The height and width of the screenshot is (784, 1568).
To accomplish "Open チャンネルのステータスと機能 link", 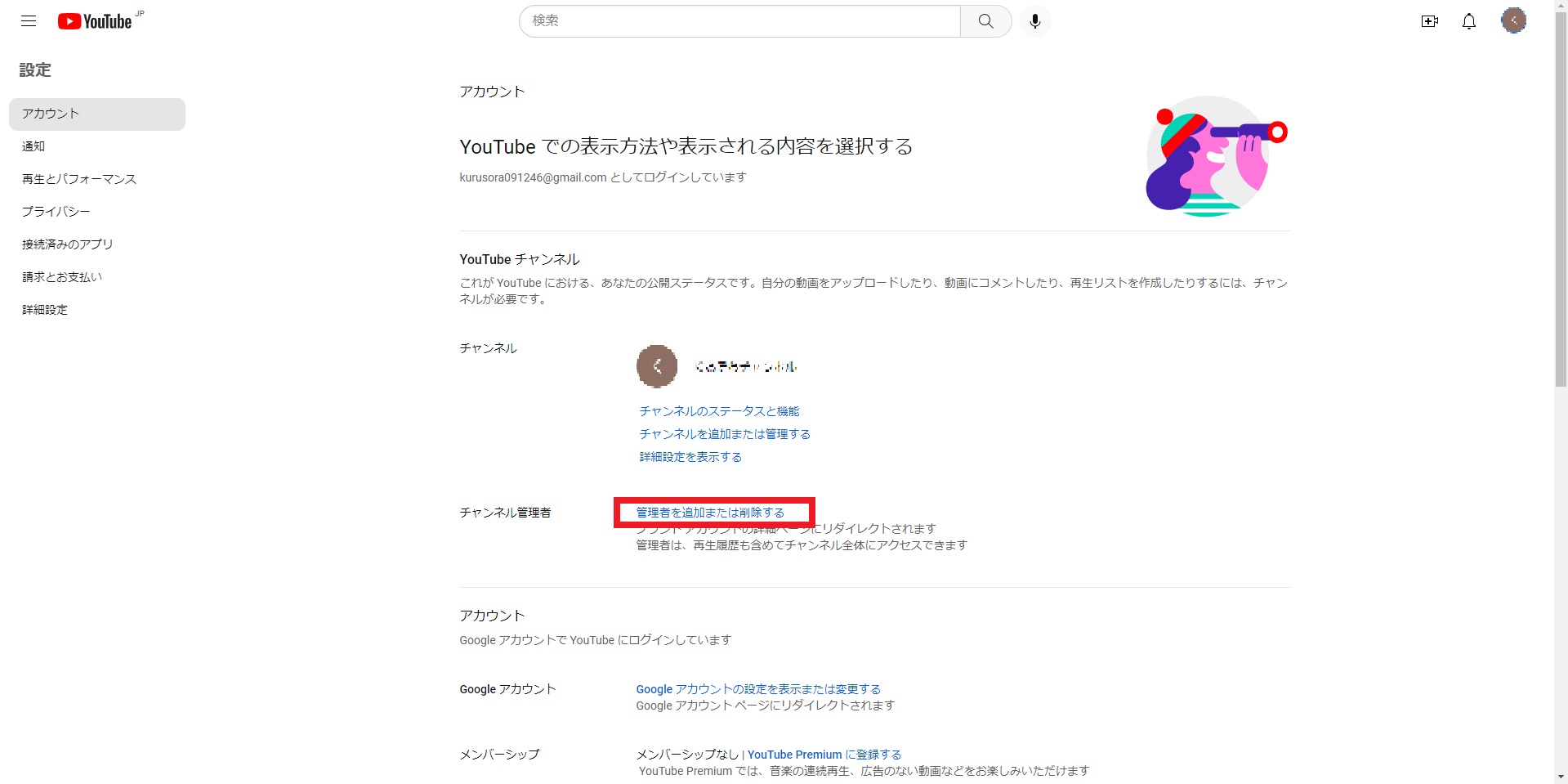I will coord(719,411).
